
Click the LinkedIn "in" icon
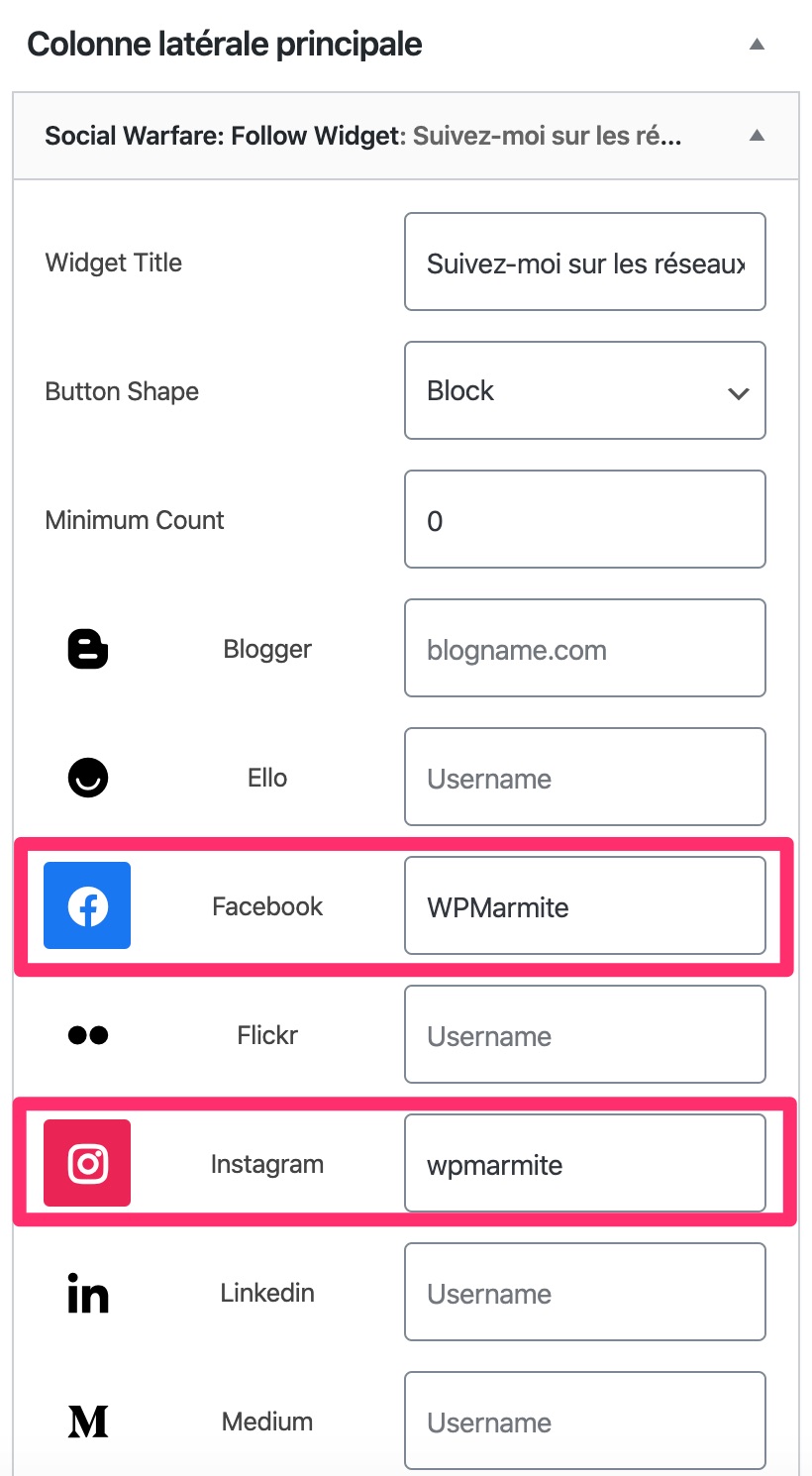pyautogui.click(x=87, y=1294)
